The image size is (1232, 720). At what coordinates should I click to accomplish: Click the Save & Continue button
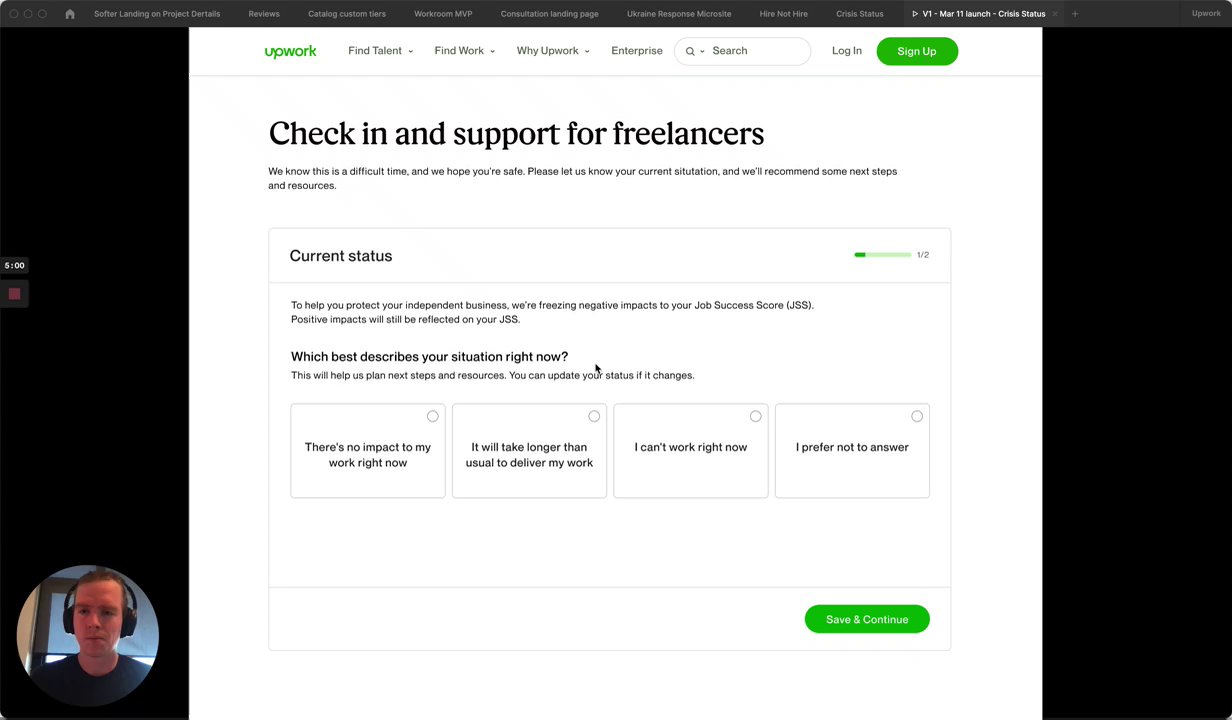867,620
